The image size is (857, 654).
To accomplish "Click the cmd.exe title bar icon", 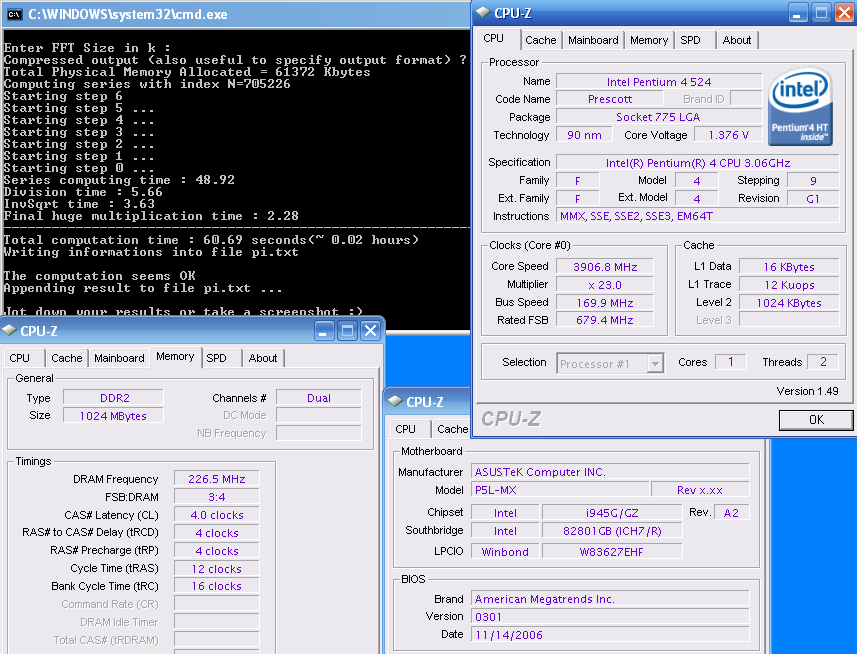I will tap(15, 14).
